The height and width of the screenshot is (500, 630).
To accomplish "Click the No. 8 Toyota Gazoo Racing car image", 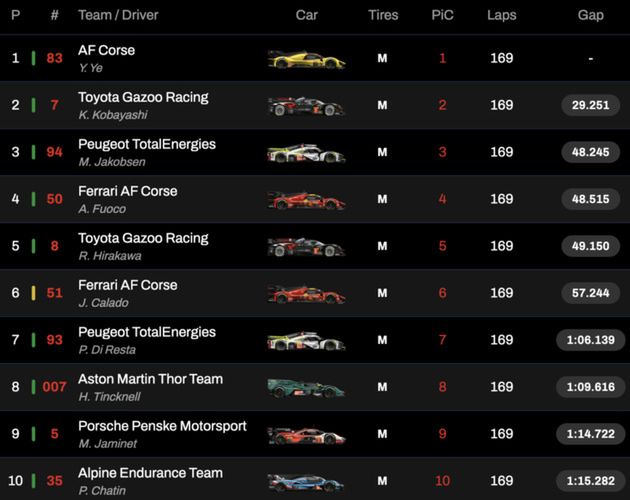I will tap(306, 247).
